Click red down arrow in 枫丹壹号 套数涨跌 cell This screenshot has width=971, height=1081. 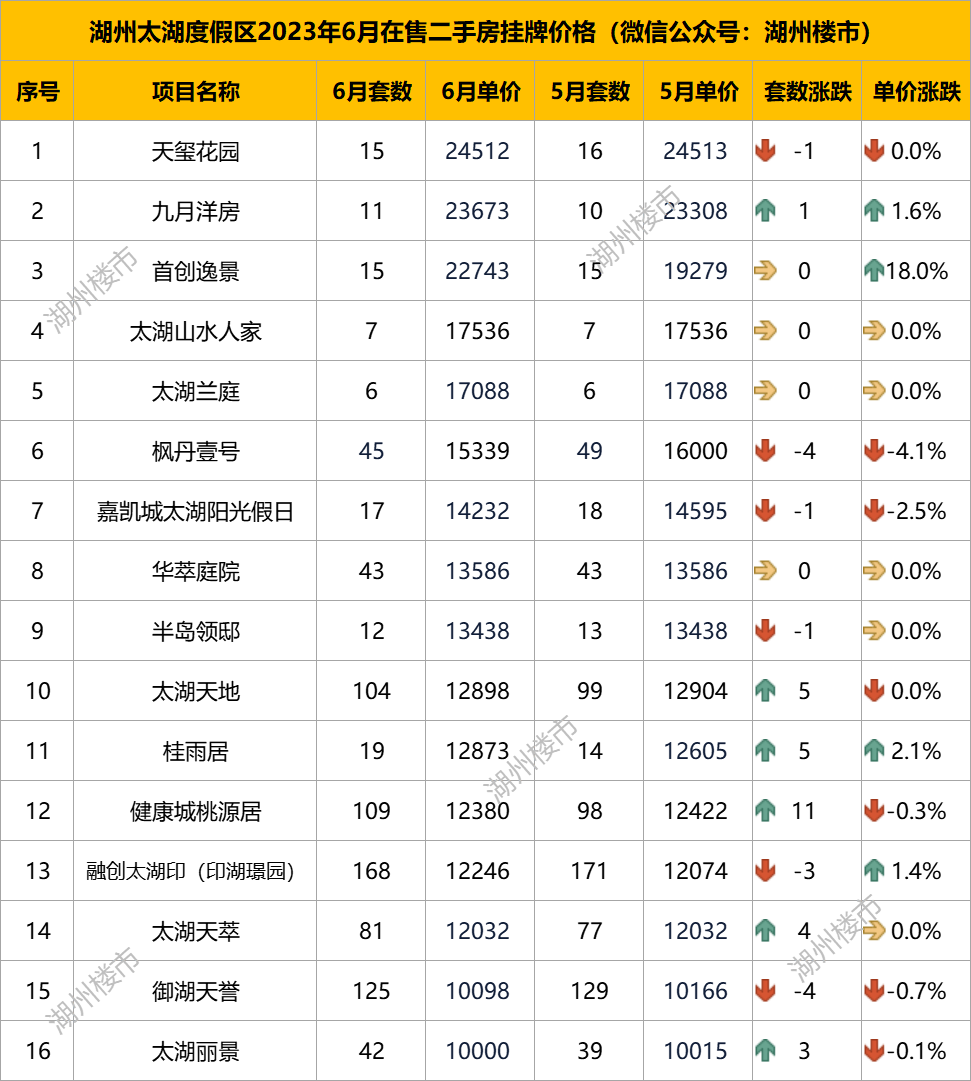click(x=765, y=450)
